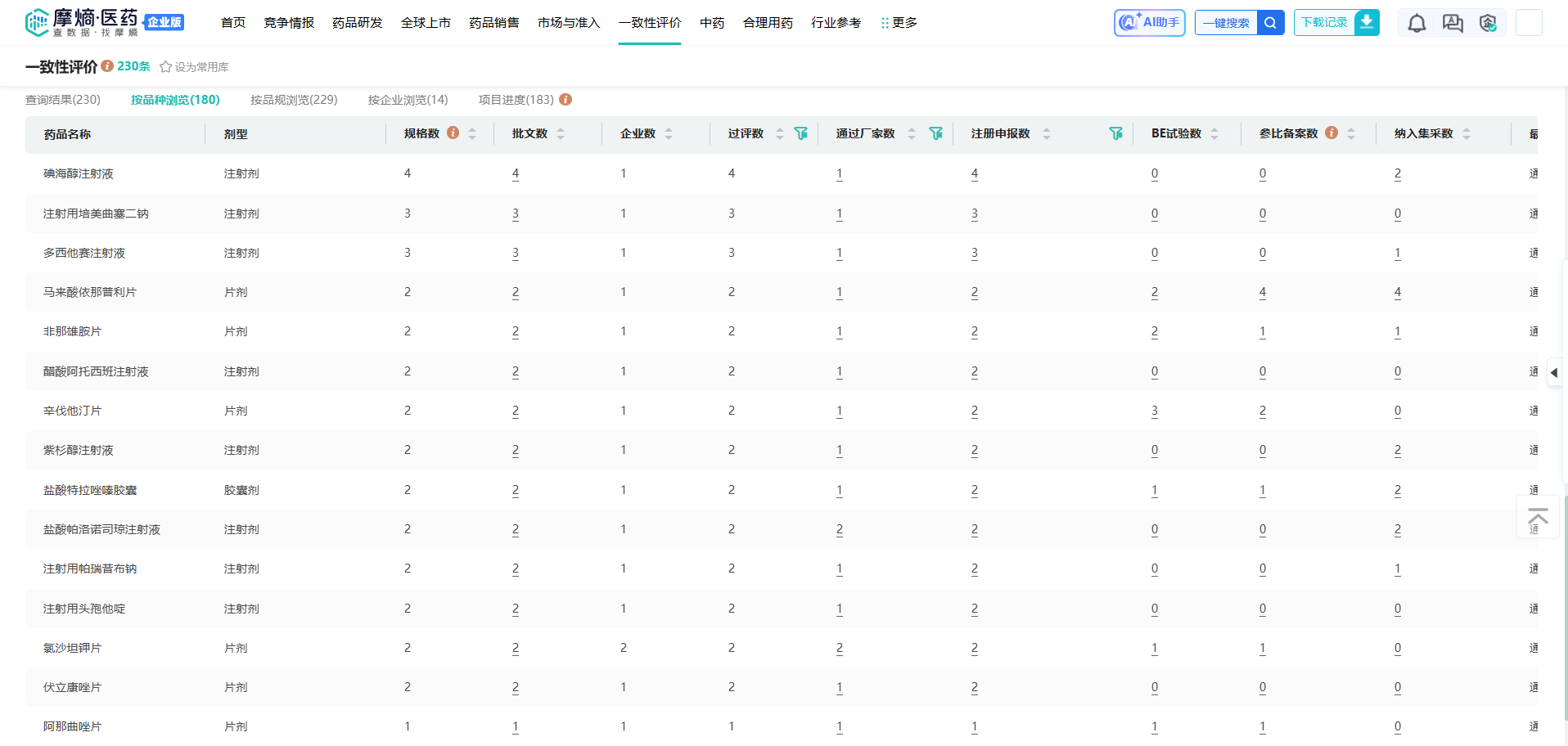Click the 一键搜索 search field

[1226, 23]
